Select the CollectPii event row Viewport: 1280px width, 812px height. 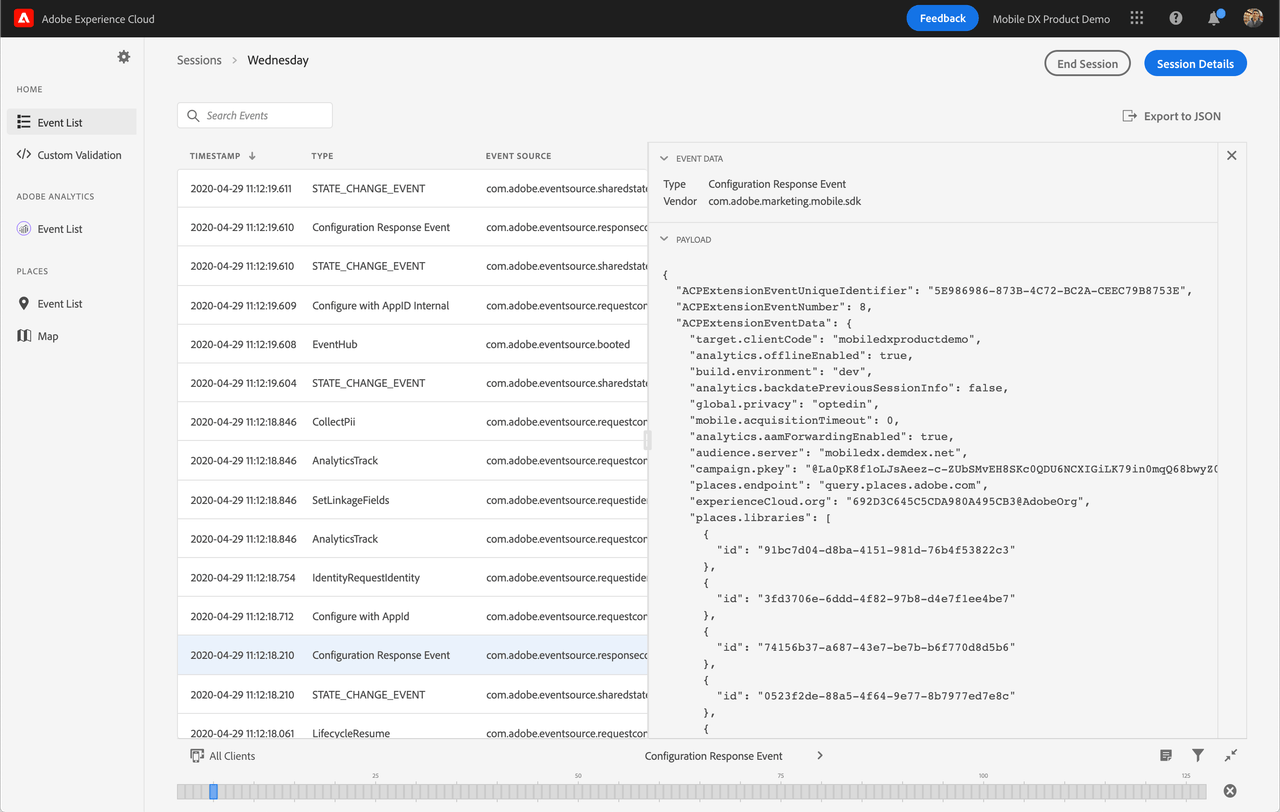pyautogui.click(x=413, y=422)
